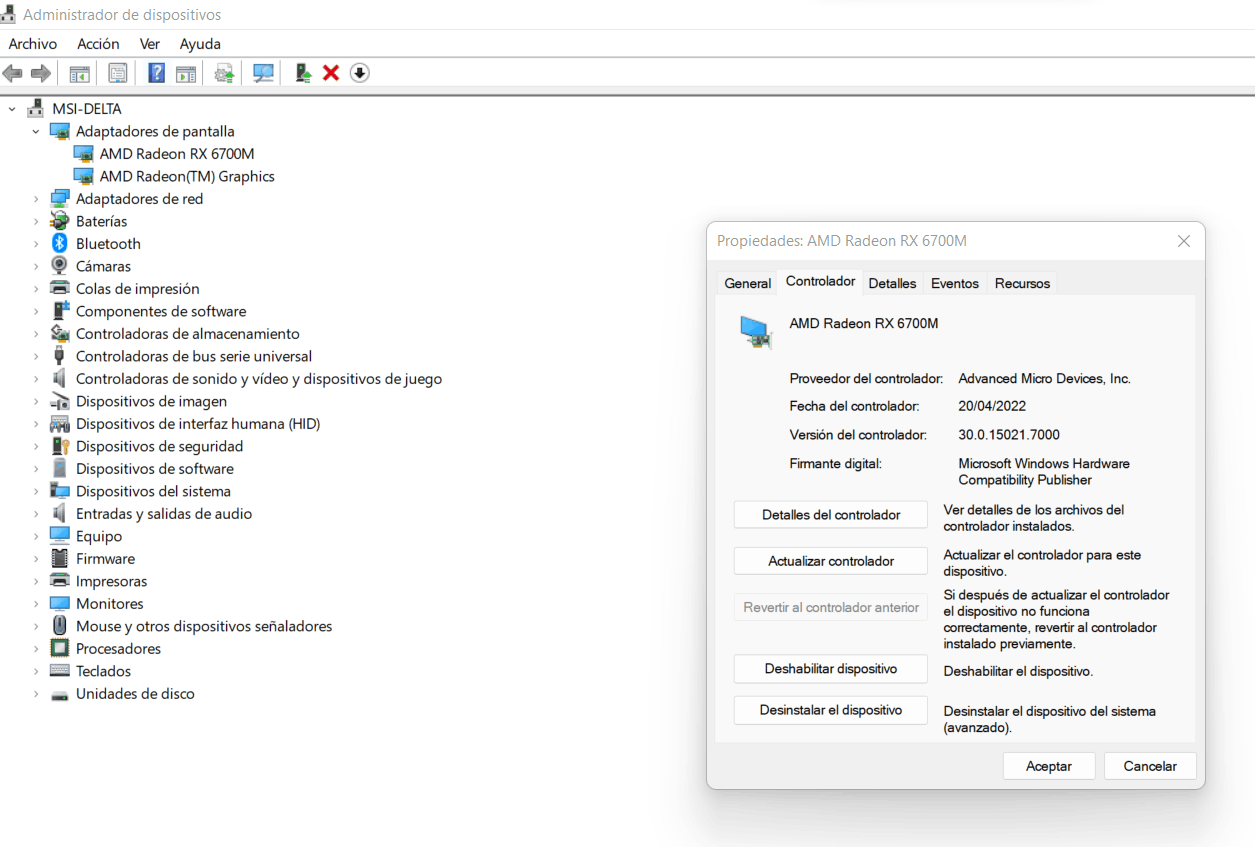
Task: Open the Archivo menu
Action: 33,44
